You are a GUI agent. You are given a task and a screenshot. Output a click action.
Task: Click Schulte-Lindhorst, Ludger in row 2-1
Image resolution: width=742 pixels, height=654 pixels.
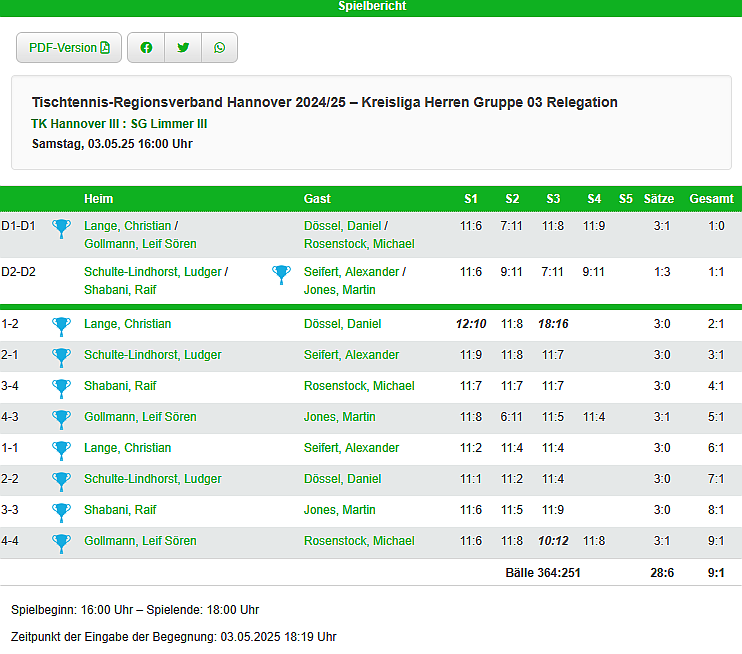(152, 355)
